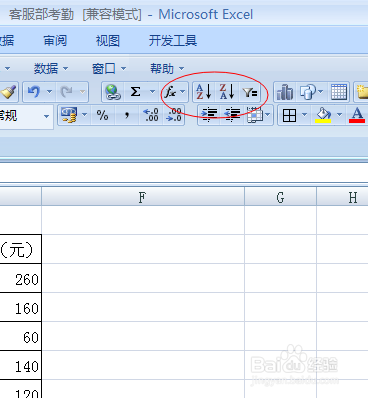
Task: Click the Format Painter brush icon
Action: coord(8,92)
